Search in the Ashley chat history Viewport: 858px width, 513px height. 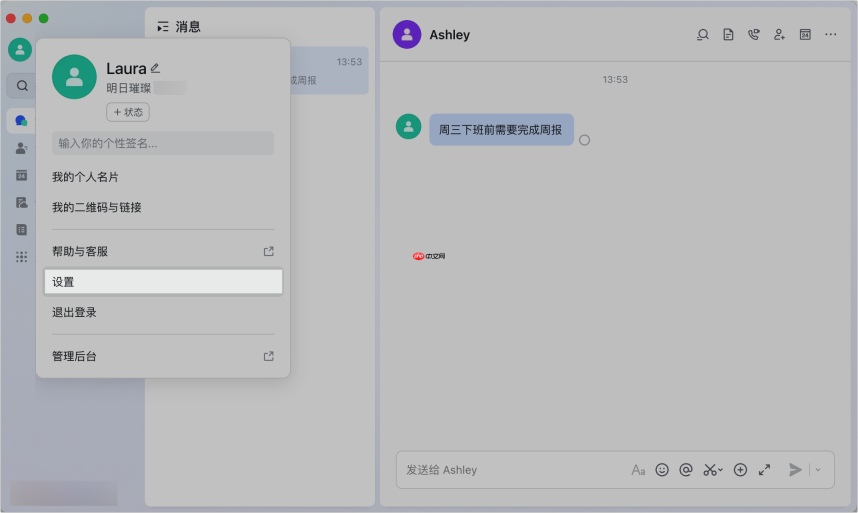[x=703, y=35]
